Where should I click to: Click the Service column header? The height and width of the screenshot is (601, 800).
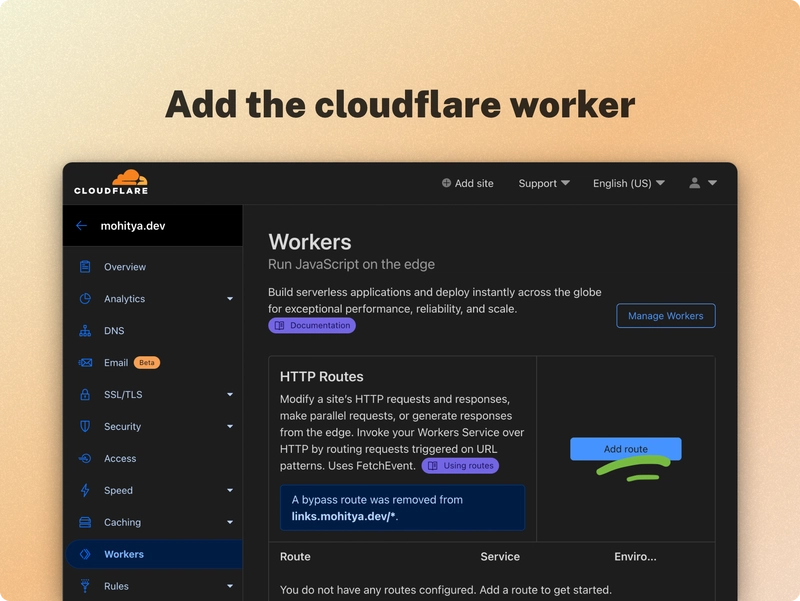pos(500,557)
